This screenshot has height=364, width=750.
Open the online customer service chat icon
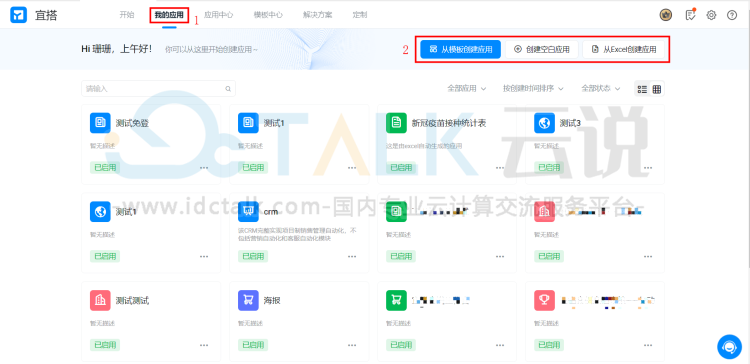729,347
